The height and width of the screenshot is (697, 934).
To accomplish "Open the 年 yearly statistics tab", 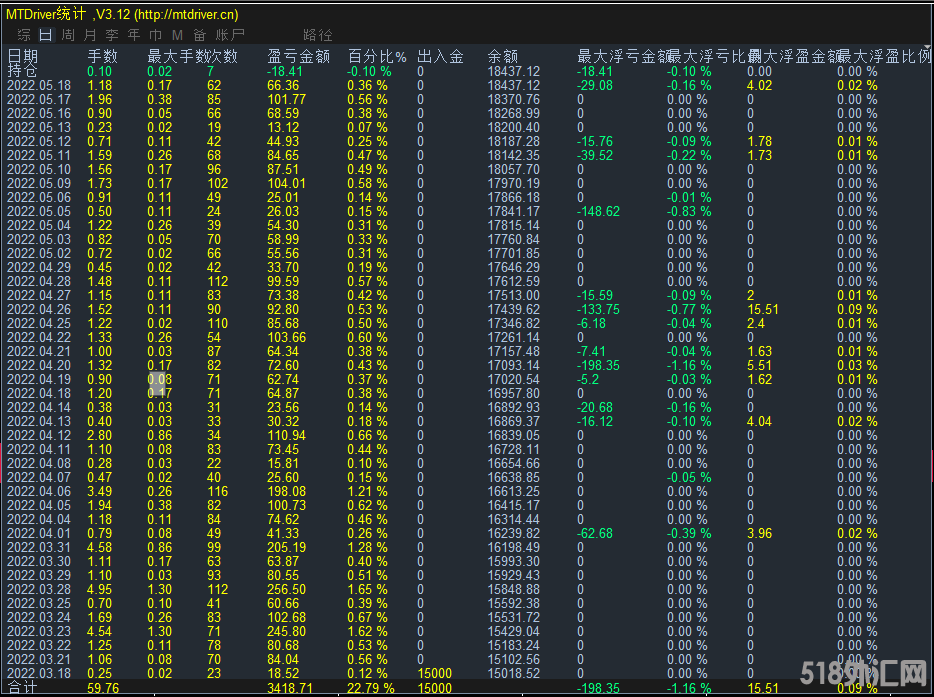I will (134, 34).
